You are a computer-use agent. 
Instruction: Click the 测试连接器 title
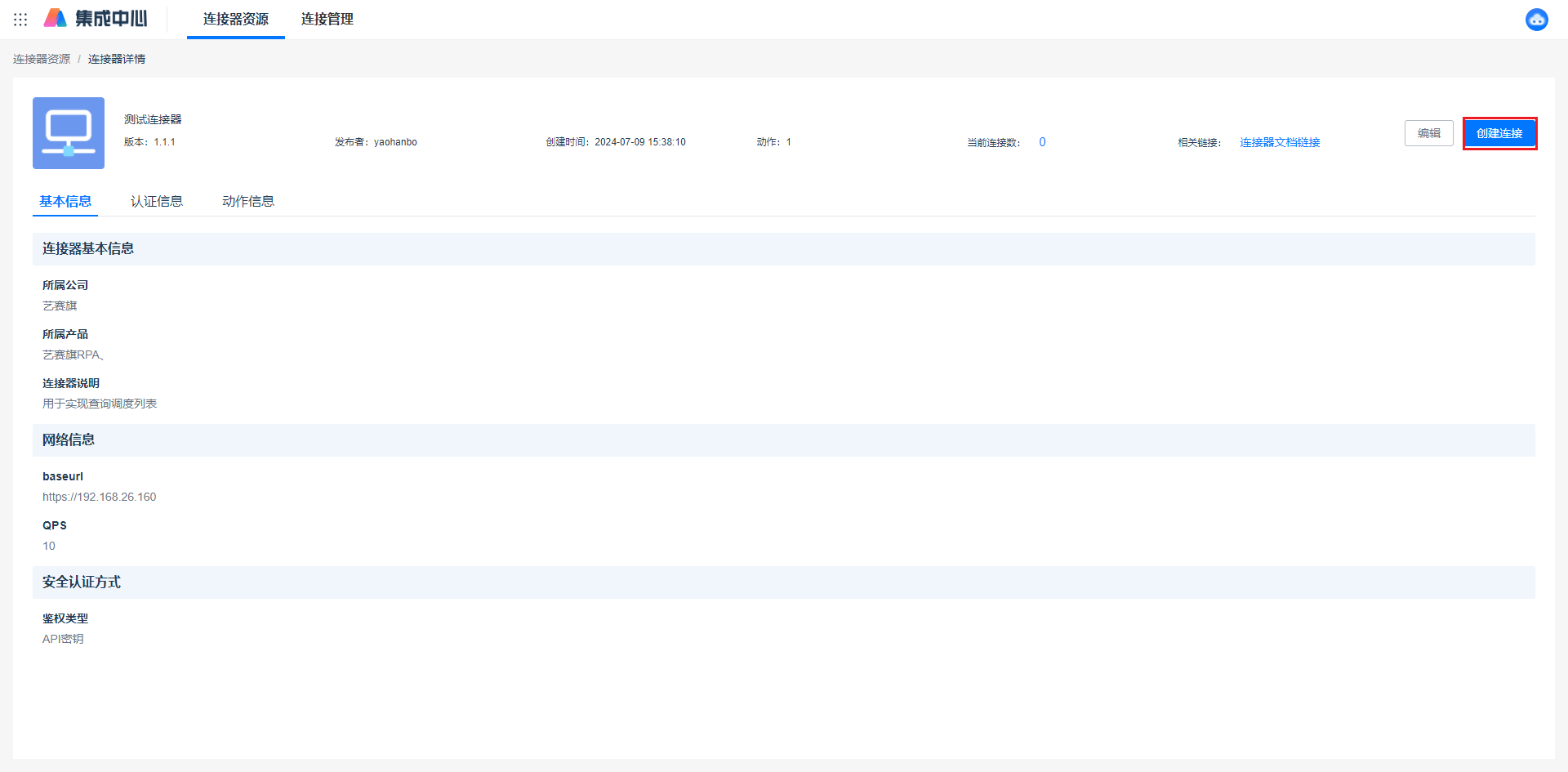[153, 119]
